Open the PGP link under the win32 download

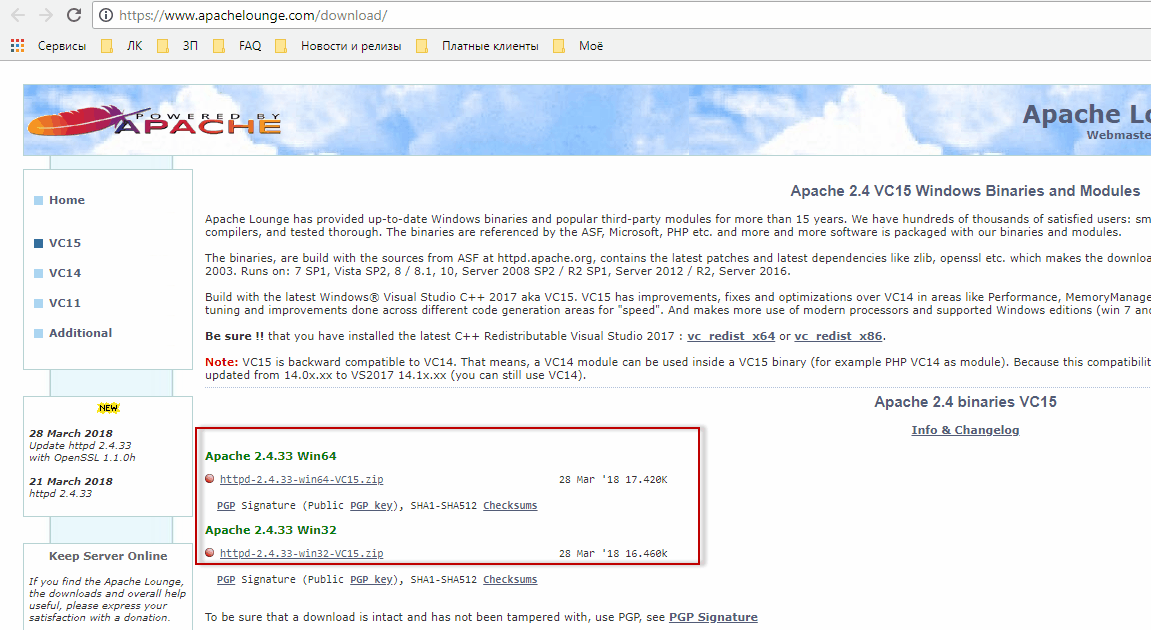[x=226, y=580]
